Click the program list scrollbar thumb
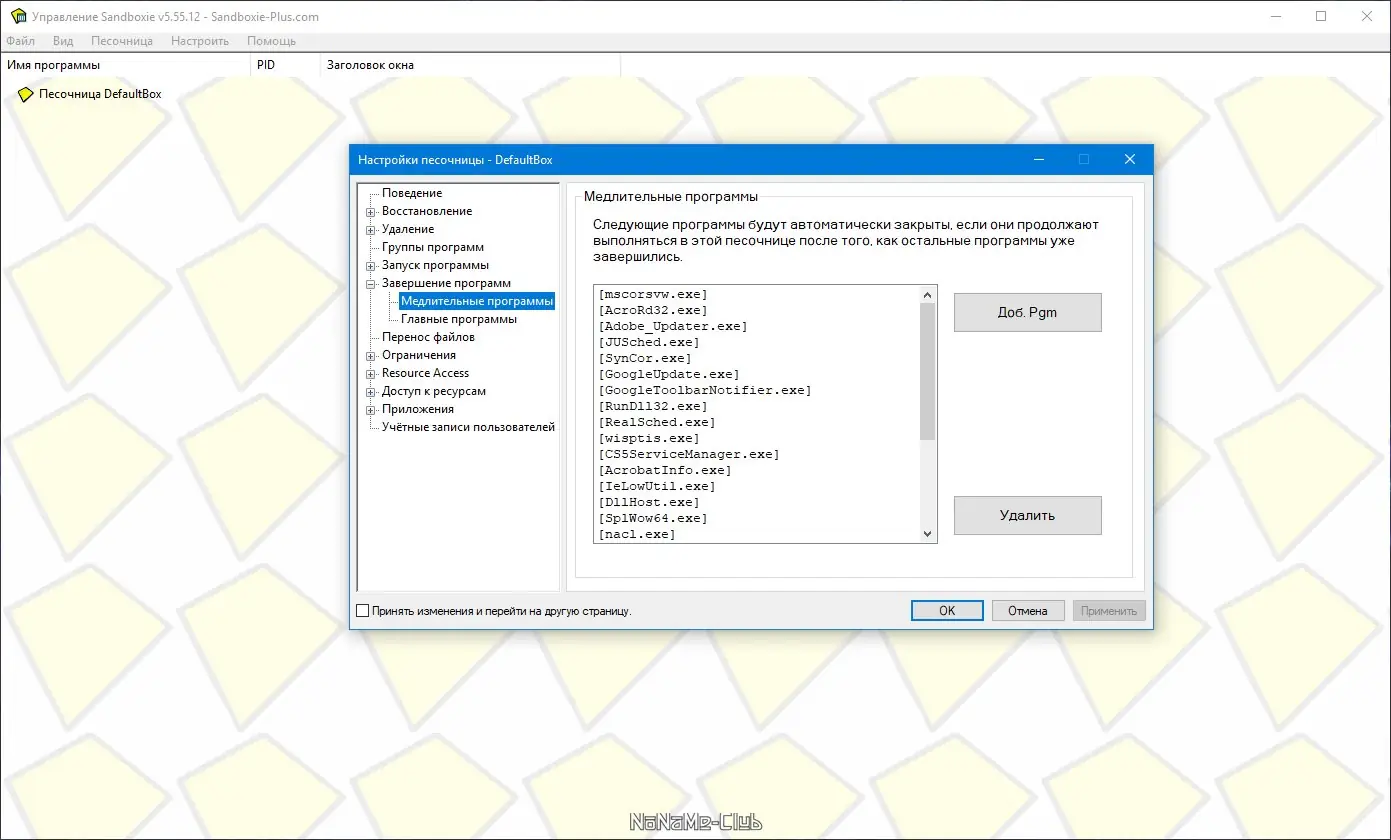1391x840 pixels. (x=928, y=372)
